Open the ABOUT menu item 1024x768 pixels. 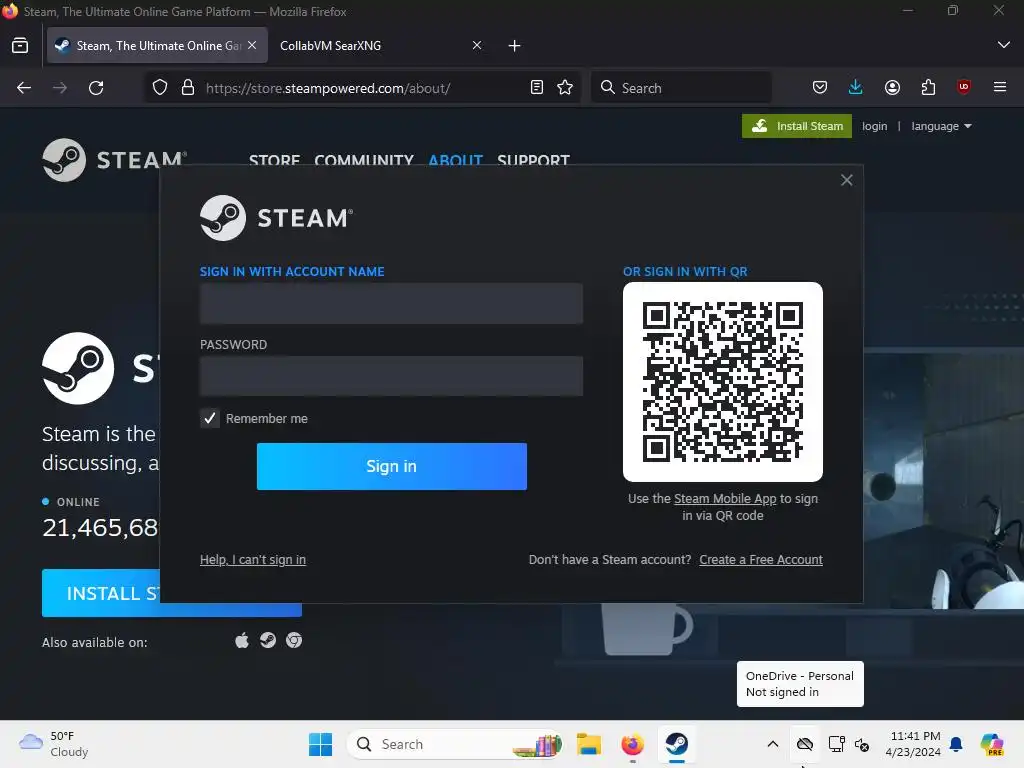tap(455, 160)
